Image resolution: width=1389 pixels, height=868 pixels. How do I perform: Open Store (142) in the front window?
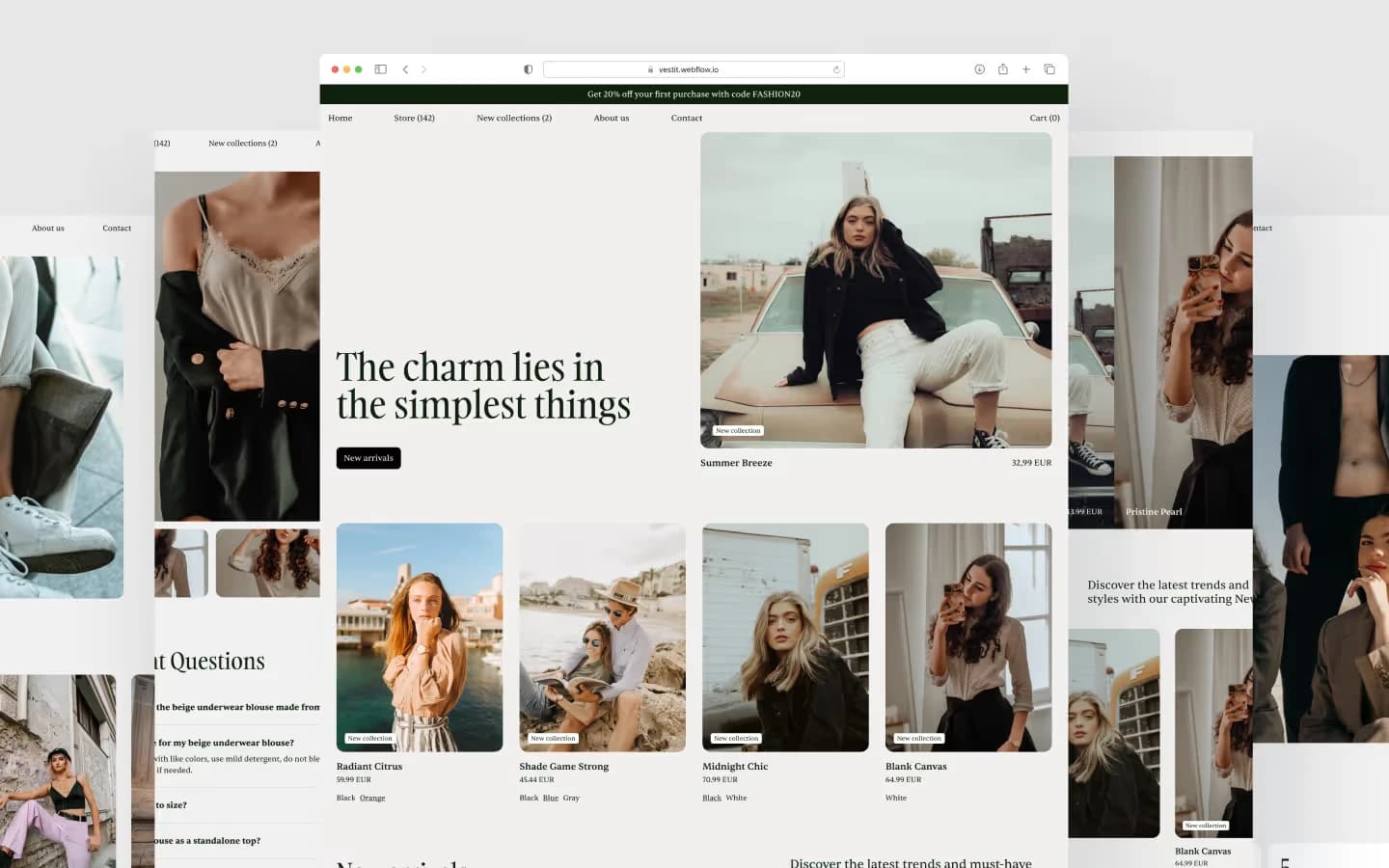(x=414, y=118)
